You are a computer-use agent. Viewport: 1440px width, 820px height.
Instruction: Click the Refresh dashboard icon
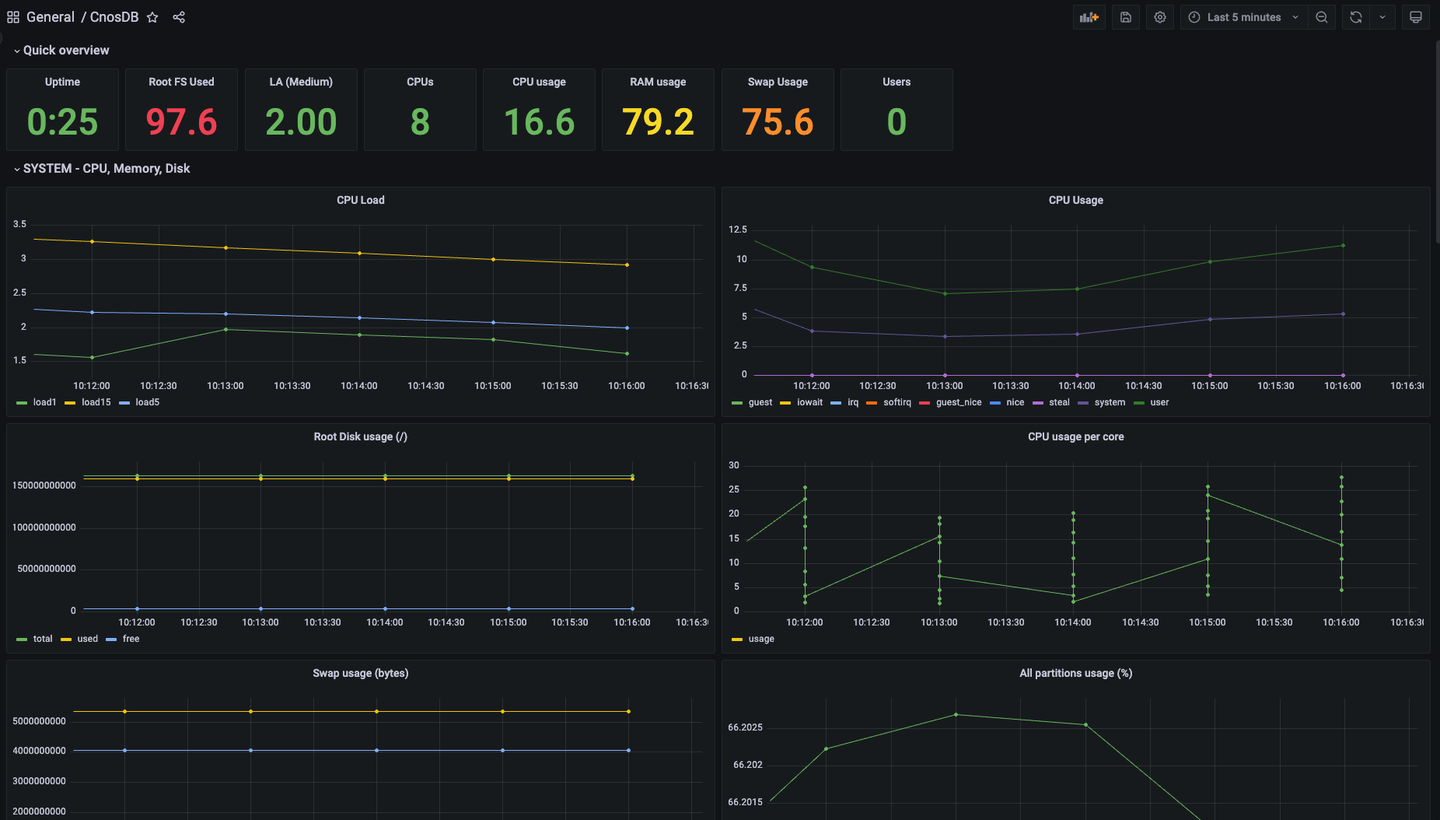pos(1357,17)
